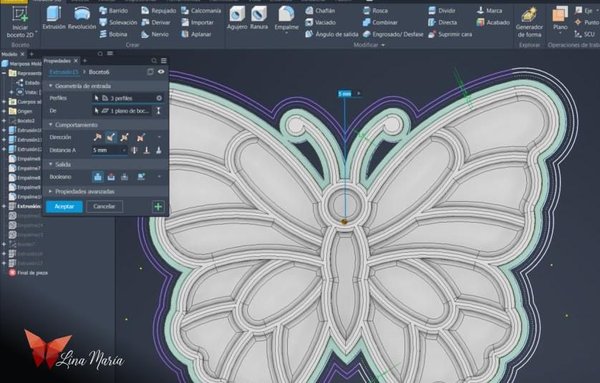The image size is (600, 383).
Task: Choose the Barrido sweep tool
Action: tap(113, 11)
